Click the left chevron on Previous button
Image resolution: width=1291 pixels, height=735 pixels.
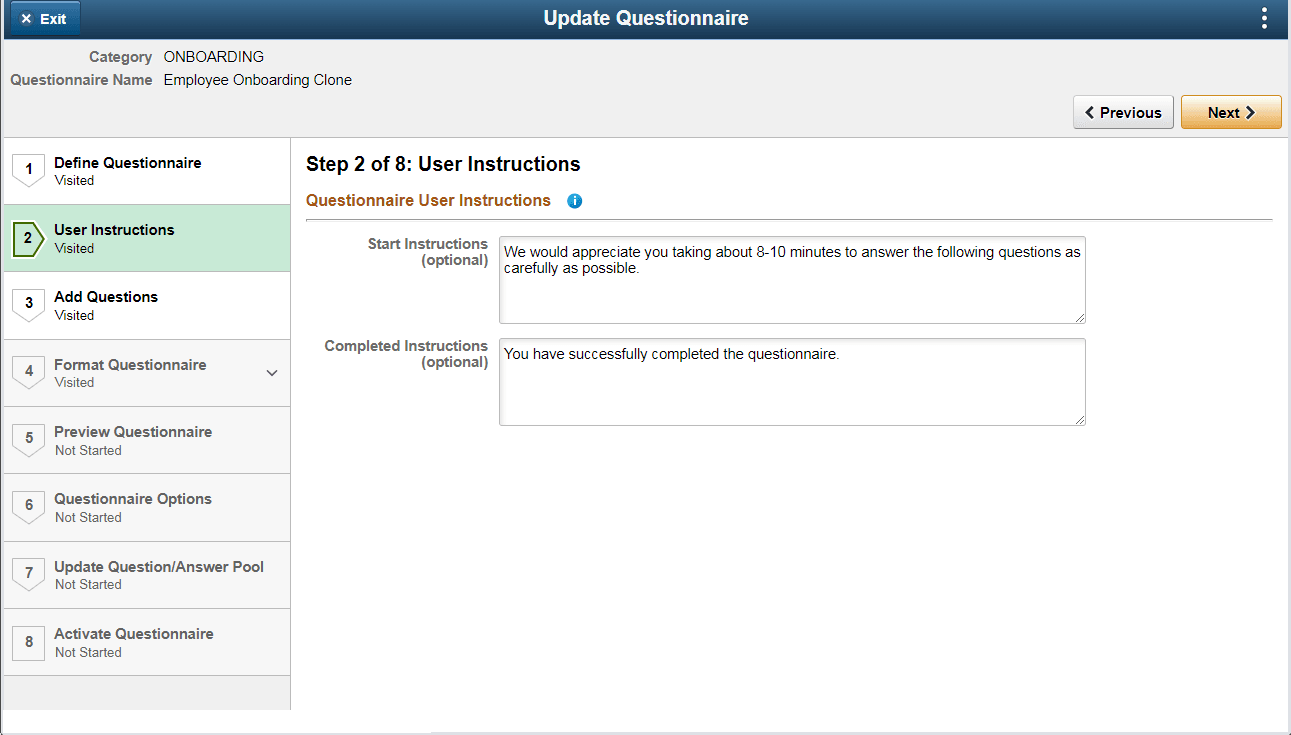coord(1091,112)
